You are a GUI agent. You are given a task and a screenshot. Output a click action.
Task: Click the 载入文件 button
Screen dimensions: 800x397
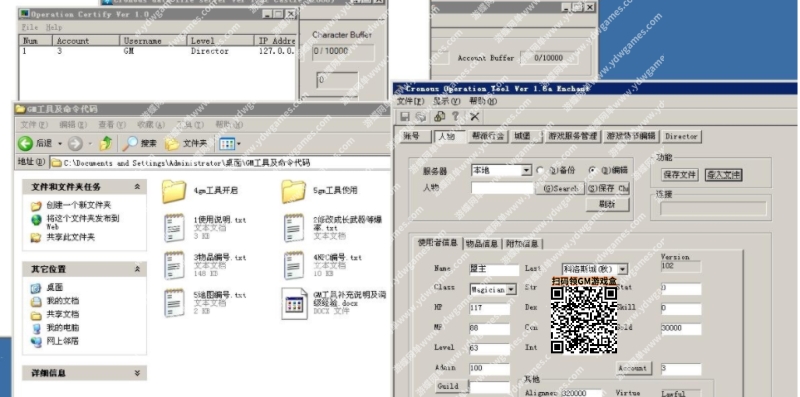723,175
